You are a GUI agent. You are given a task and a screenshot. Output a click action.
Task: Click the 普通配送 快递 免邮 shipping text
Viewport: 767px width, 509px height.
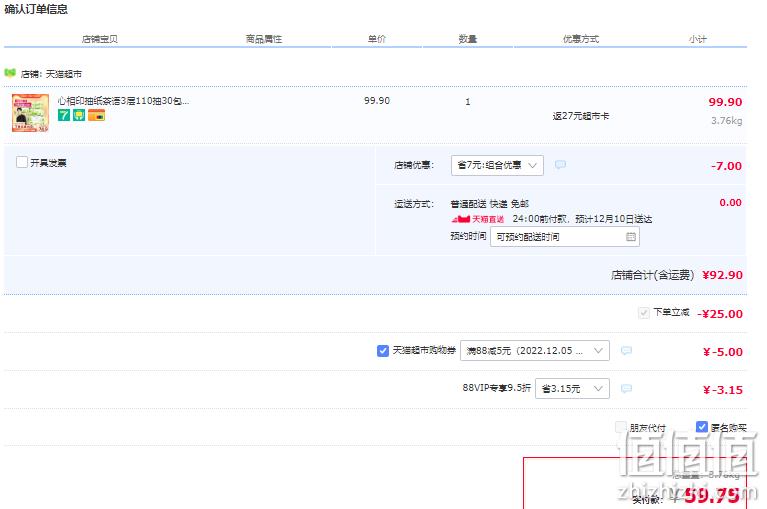click(490, 203)
